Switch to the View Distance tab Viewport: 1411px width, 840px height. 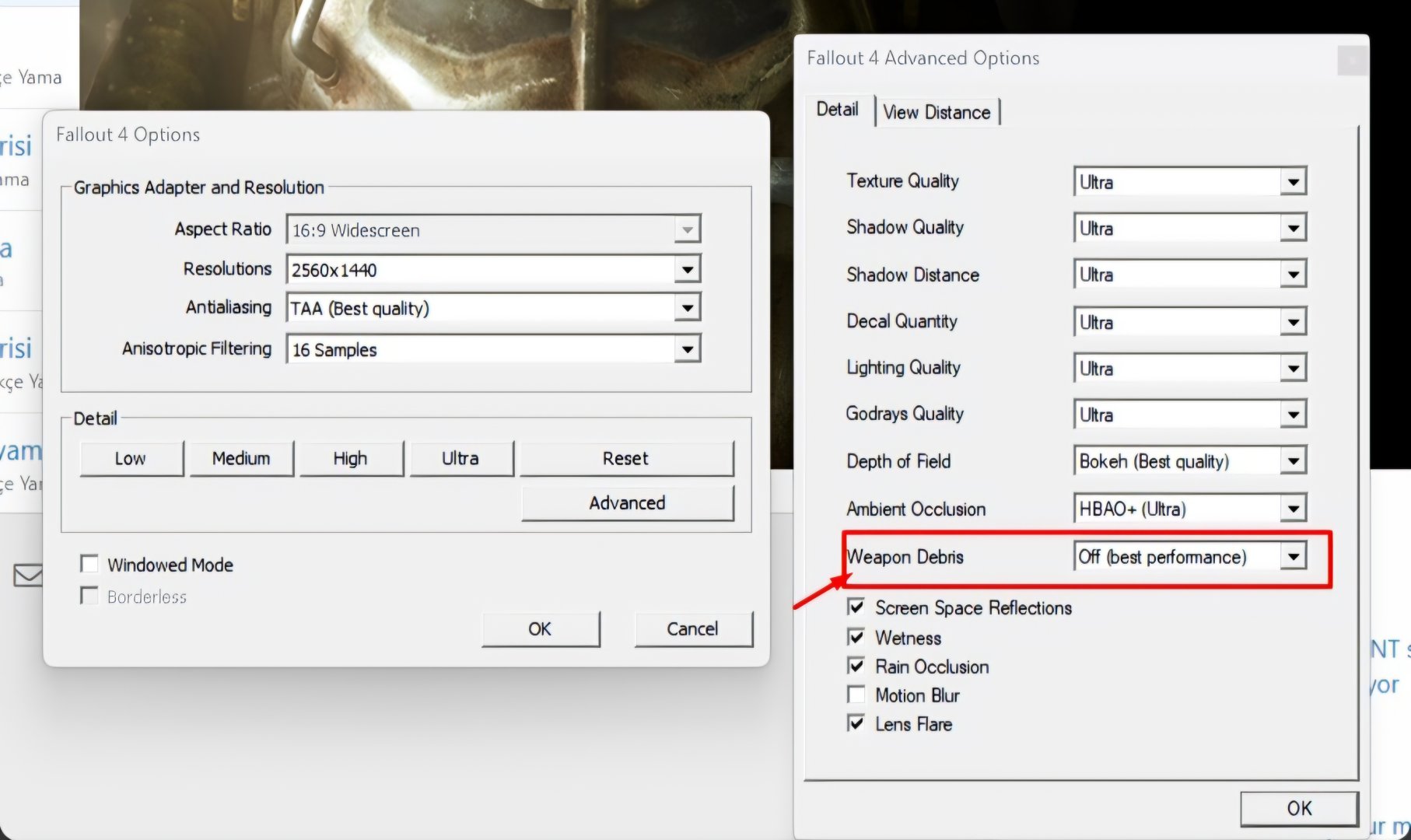(x=937, y=112)
